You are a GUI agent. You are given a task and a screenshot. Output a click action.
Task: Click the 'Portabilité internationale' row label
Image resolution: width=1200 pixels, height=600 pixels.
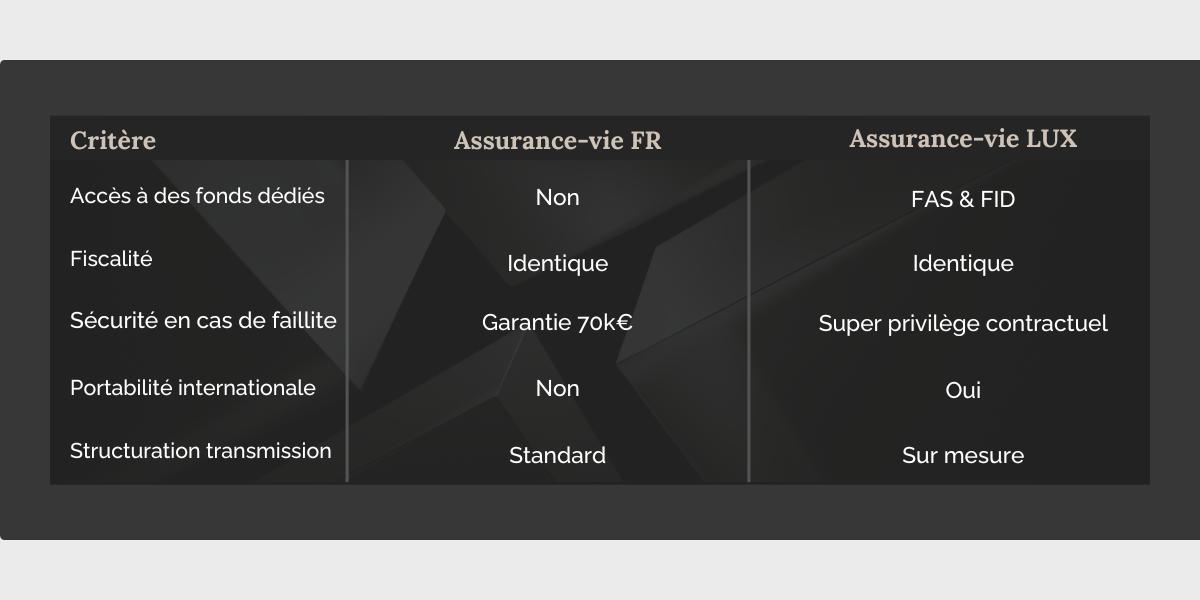click(x=193, y=388)
